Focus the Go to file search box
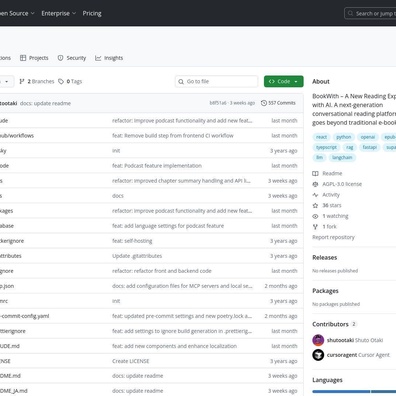The height and width of the screenshot is (396, 396). [216, 81]
